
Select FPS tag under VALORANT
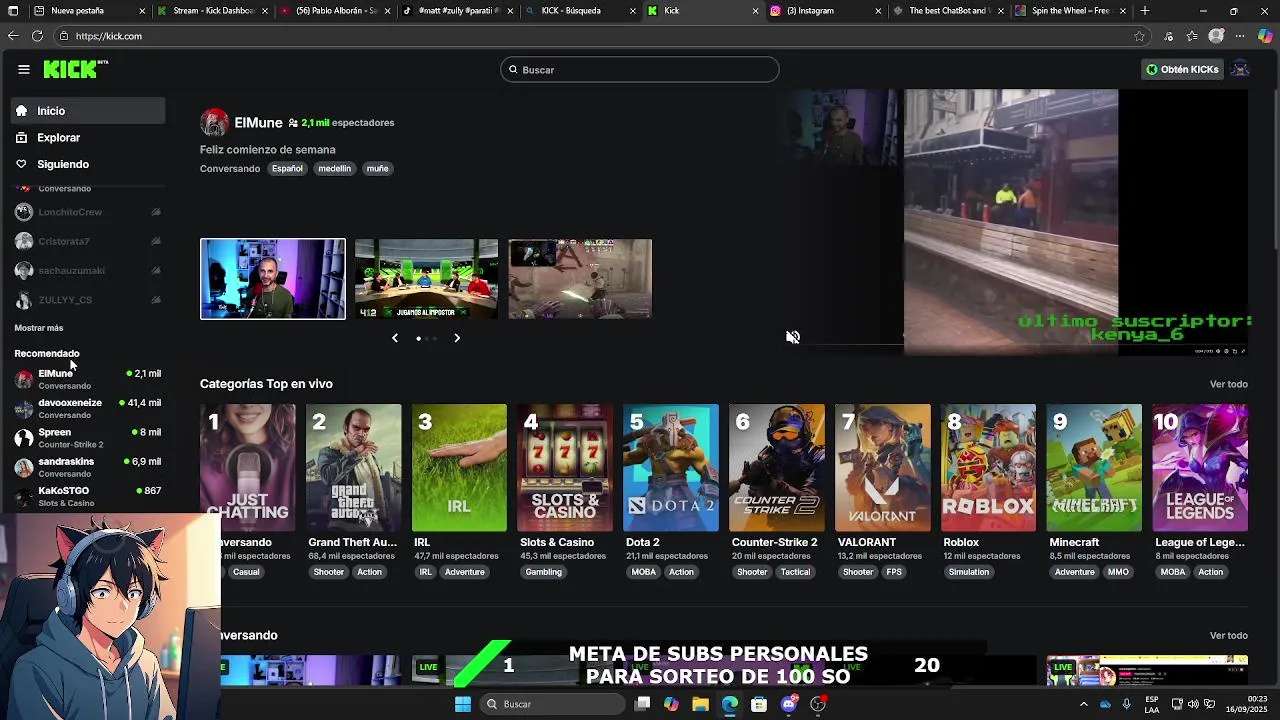pyautogui.click(x=894, y=572)
